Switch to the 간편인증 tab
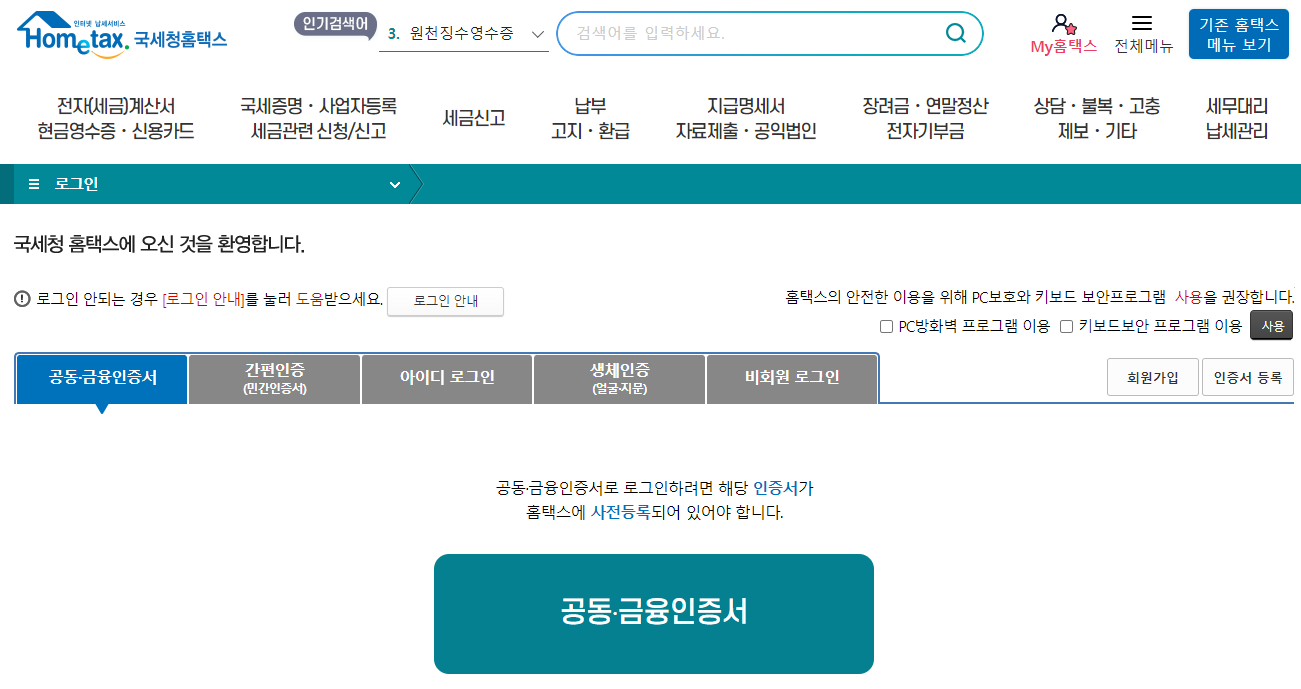 (273, 378)
